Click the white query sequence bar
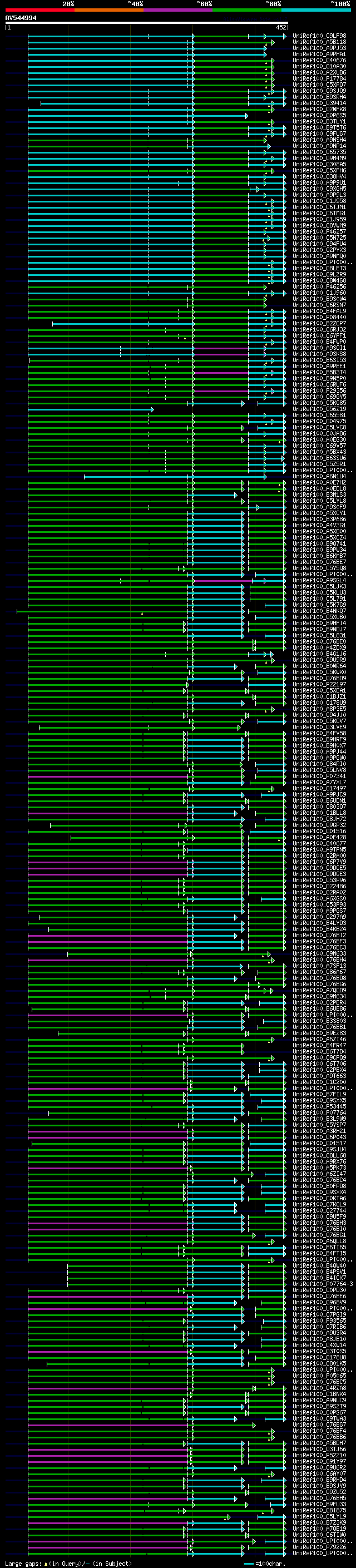356x1568 pixels. pyautogui.click(x=147, y=23)
